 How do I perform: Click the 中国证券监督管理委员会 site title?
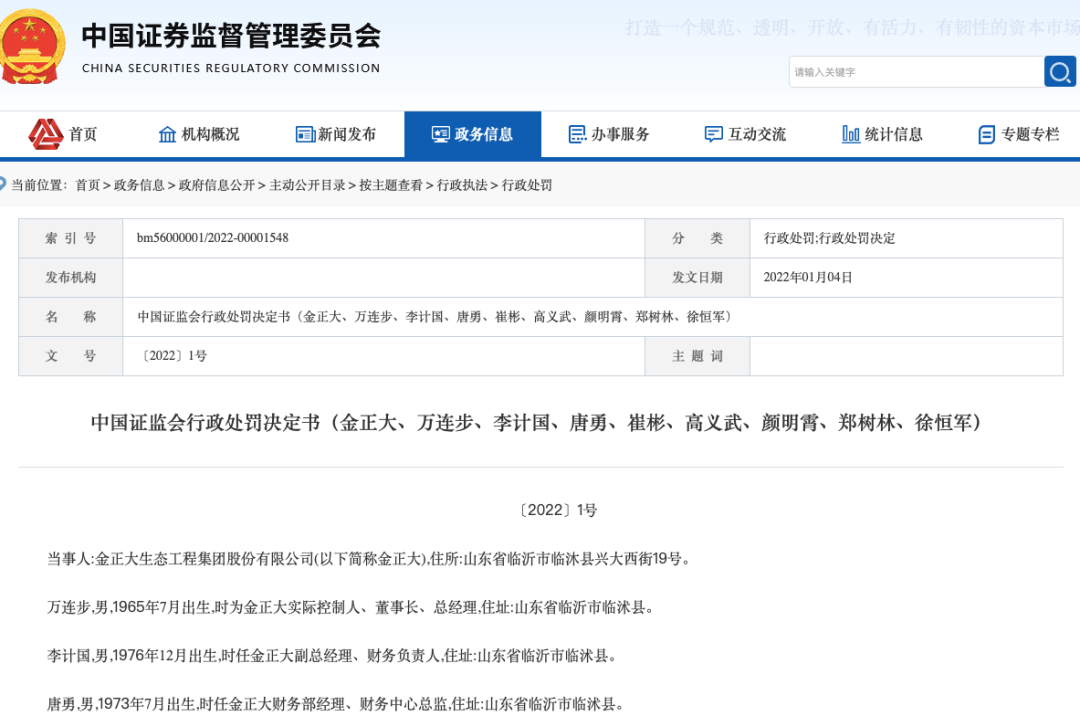tap(231, 36)
